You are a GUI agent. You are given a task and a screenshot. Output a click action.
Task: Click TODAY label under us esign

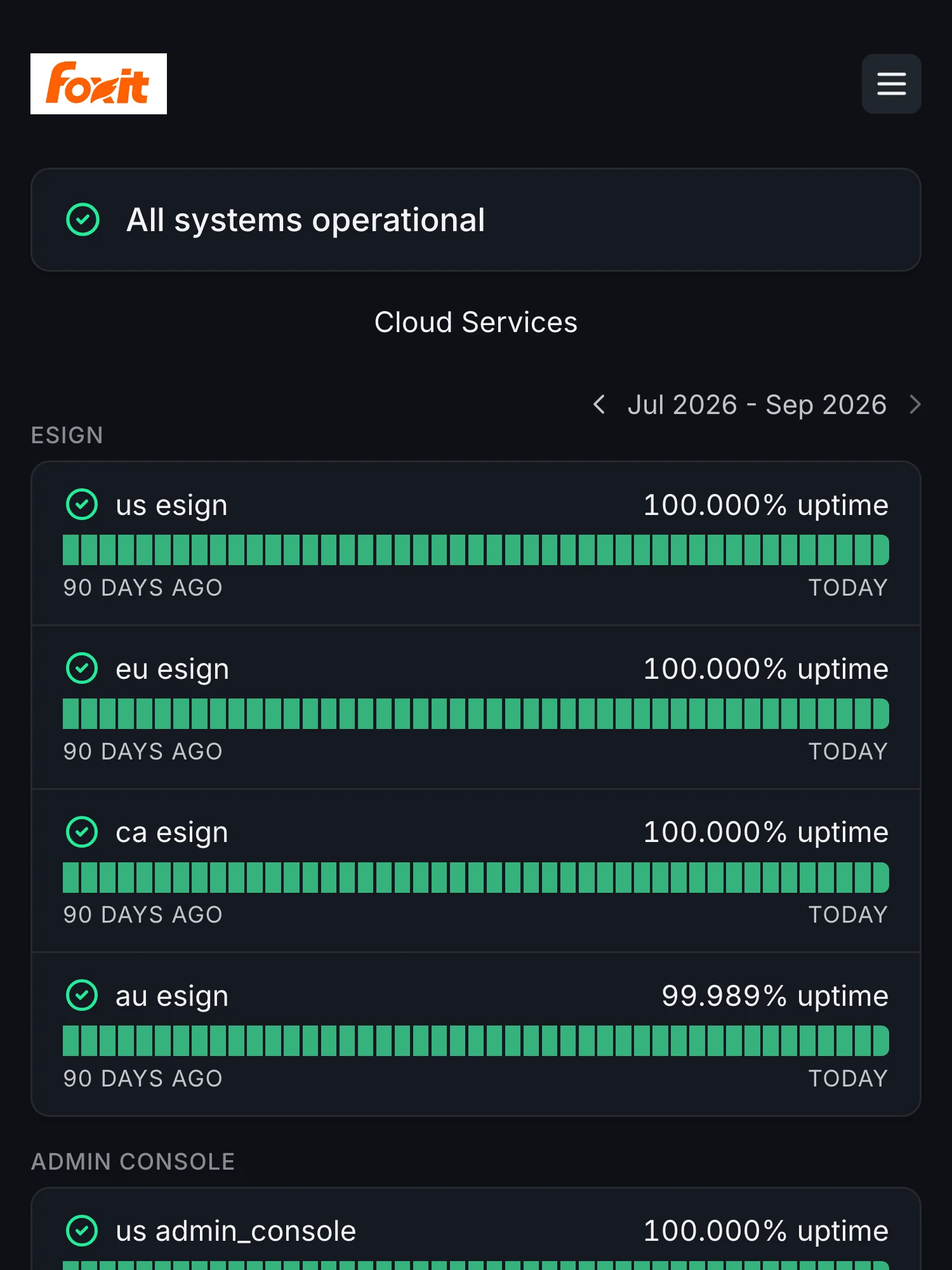848,588
